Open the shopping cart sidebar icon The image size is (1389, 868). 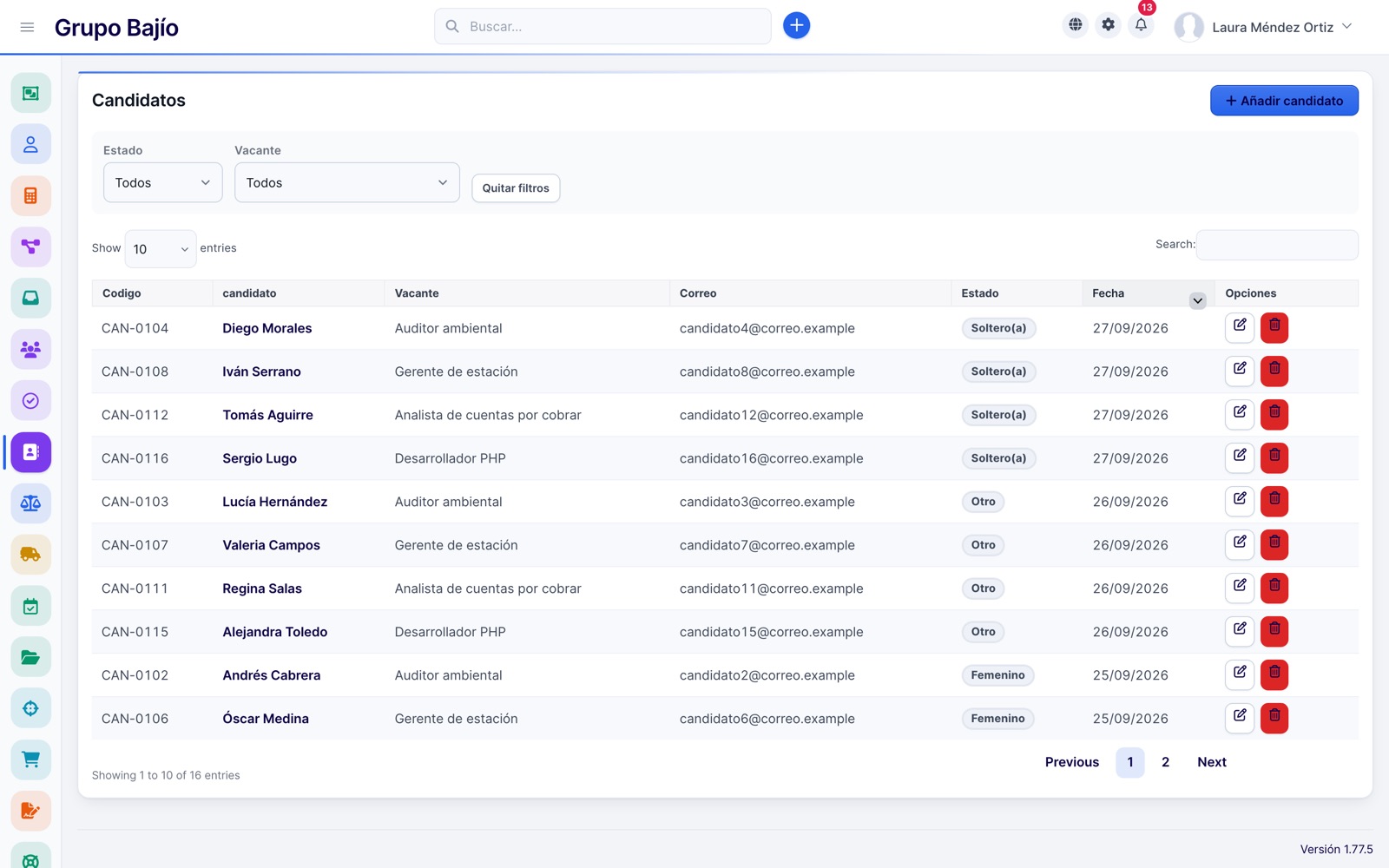coord(30,759)
